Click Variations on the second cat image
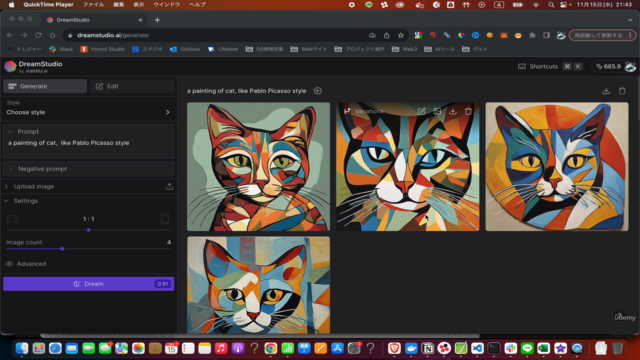 (x=363, y=111)
